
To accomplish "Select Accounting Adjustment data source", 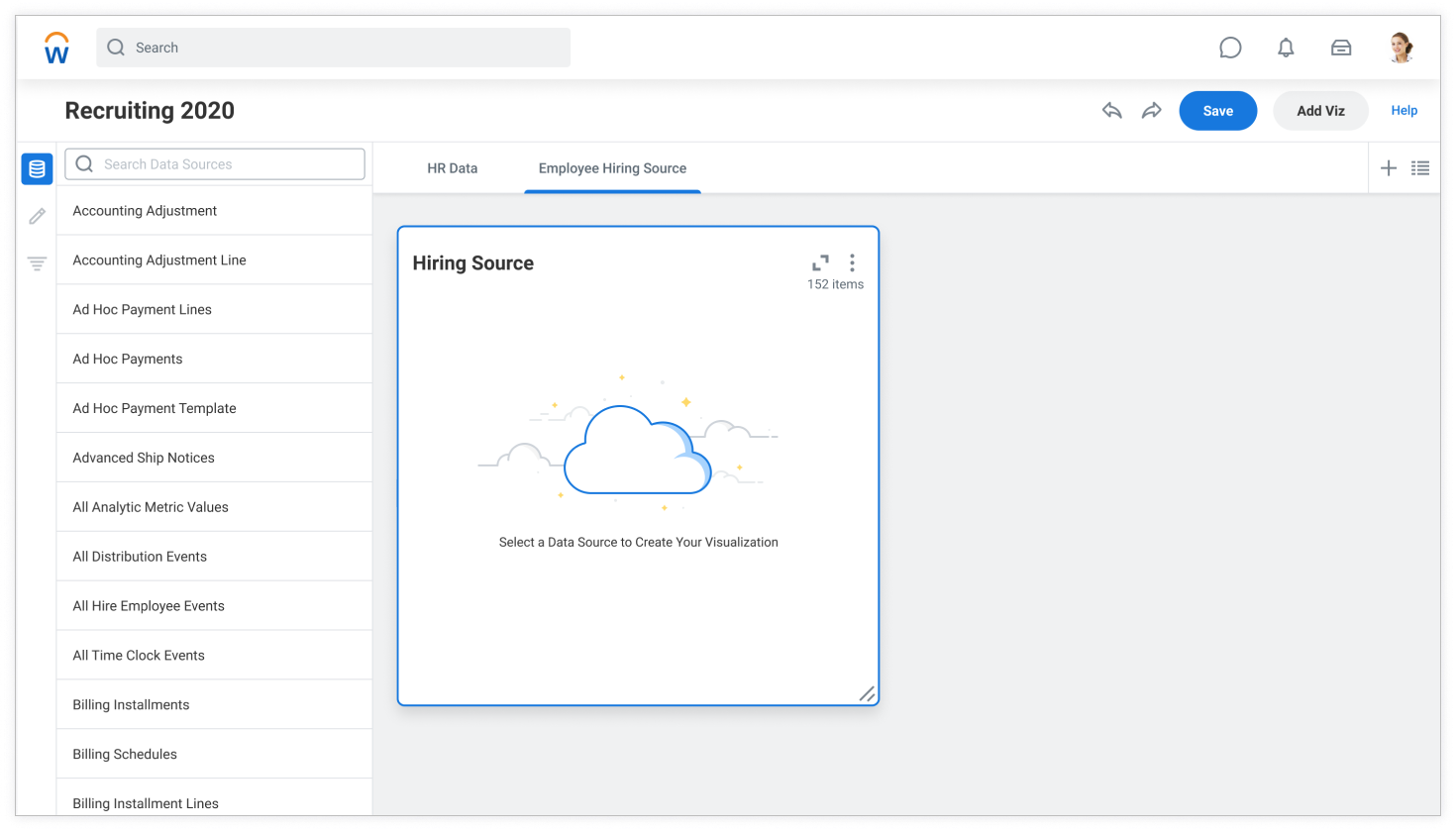I will pos(214,211).
